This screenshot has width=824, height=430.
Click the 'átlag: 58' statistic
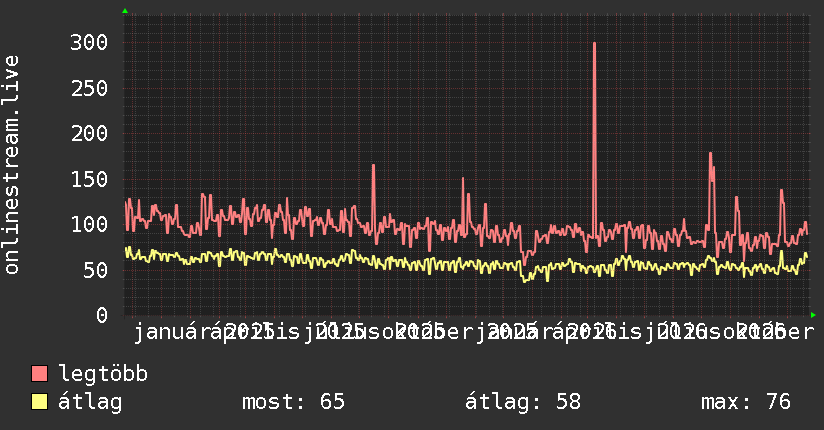[x=523, y=402]
